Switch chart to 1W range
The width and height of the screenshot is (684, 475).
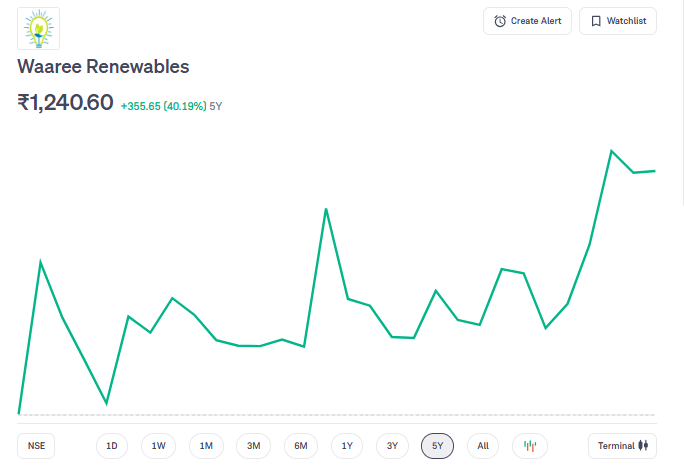click(159, 445)
